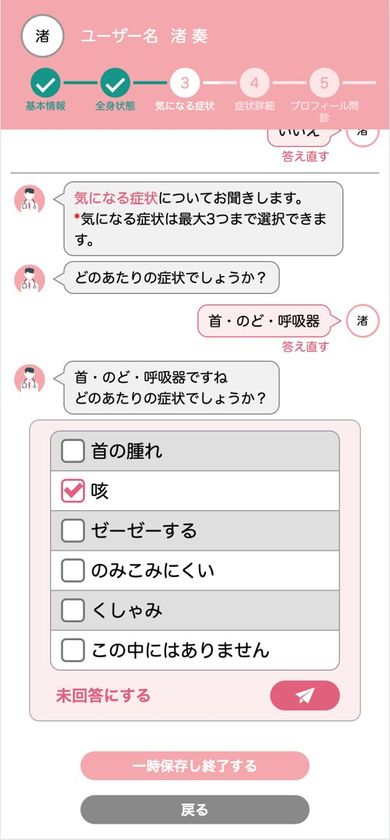This screenshot has width=390, height=840.
Task: Tick the くしゃみ checkbox
Action: [x=73, y=610]
